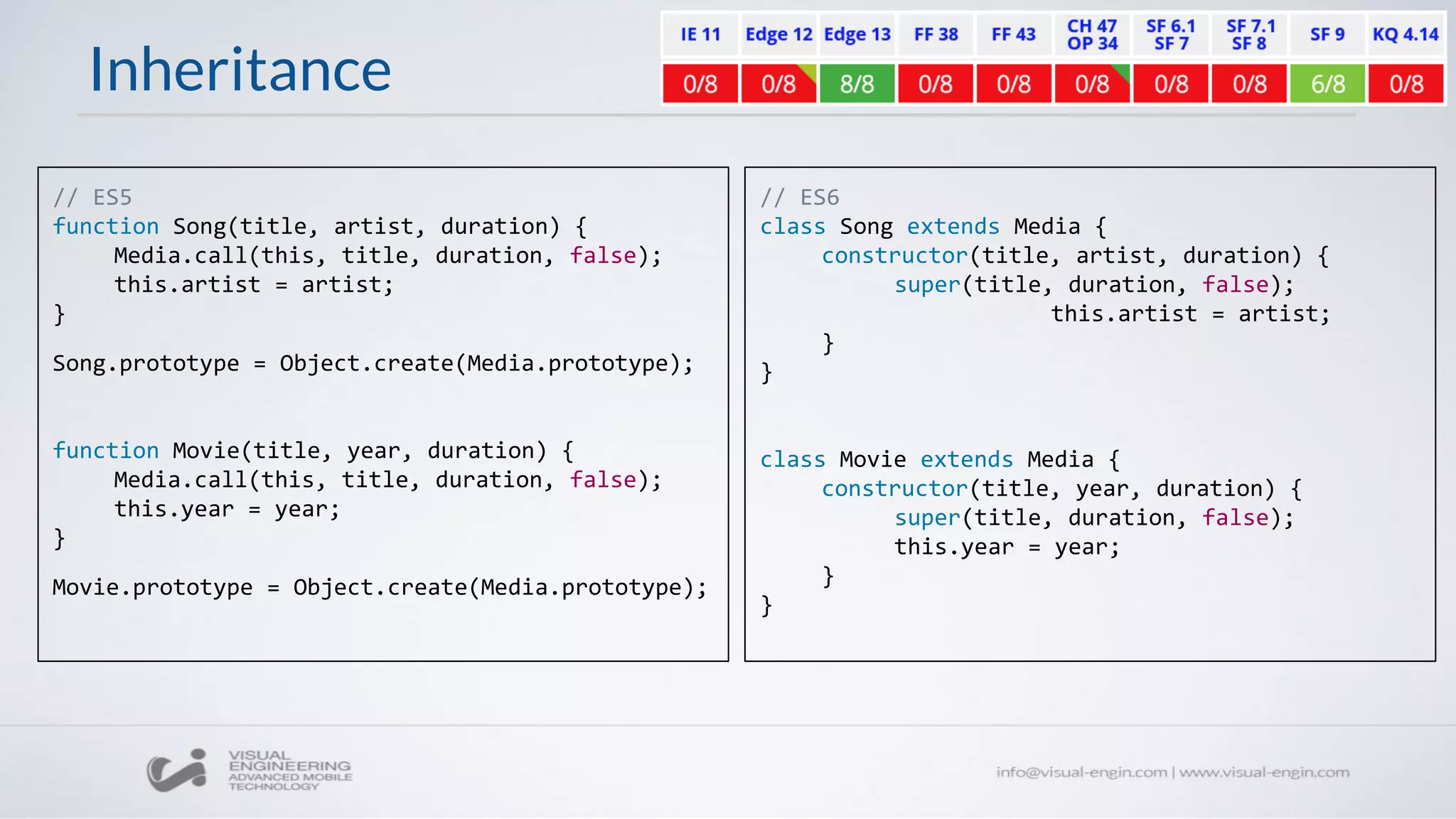Click the light green 6/8 score cell

pyautogui.click(x=1327, y=84)
